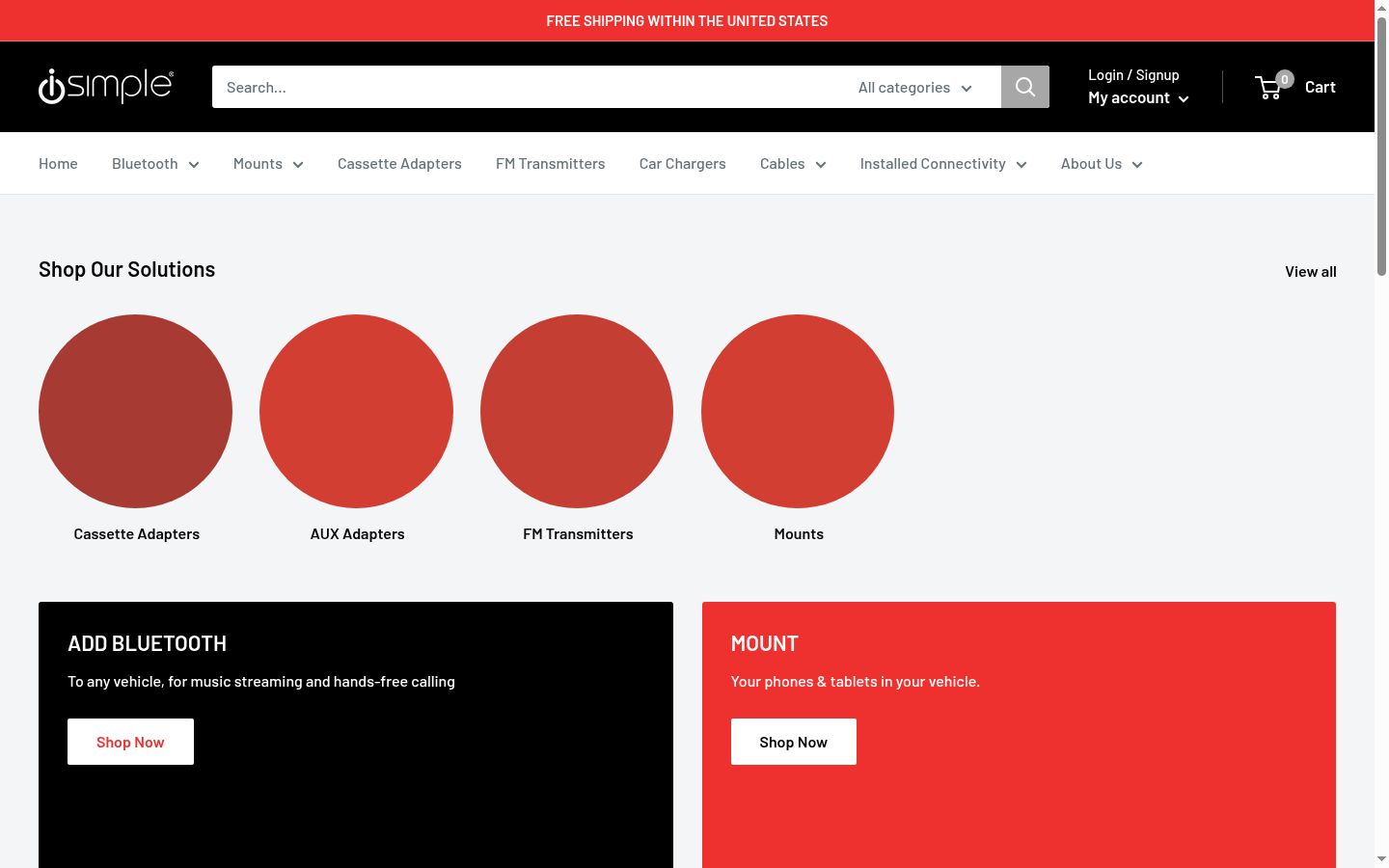
Task: Click the magnifier search button
Action: point(1024,87)
